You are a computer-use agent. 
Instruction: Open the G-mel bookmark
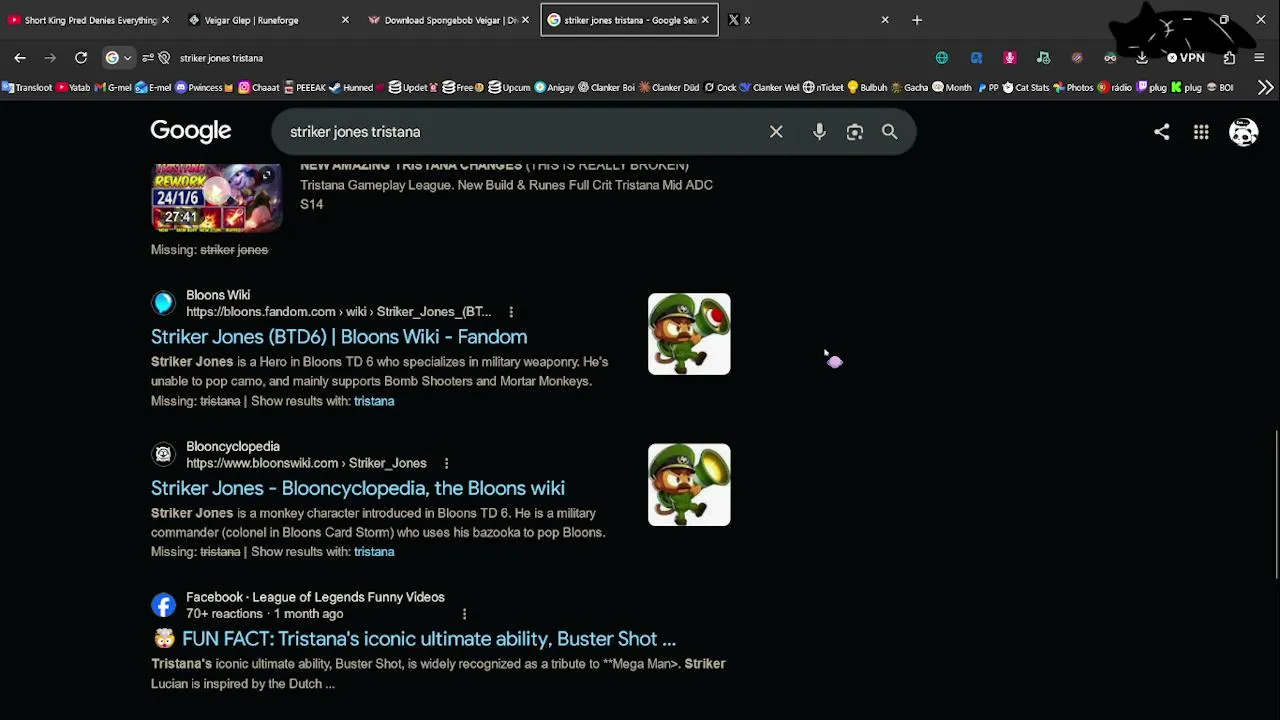tap(113, 88)
